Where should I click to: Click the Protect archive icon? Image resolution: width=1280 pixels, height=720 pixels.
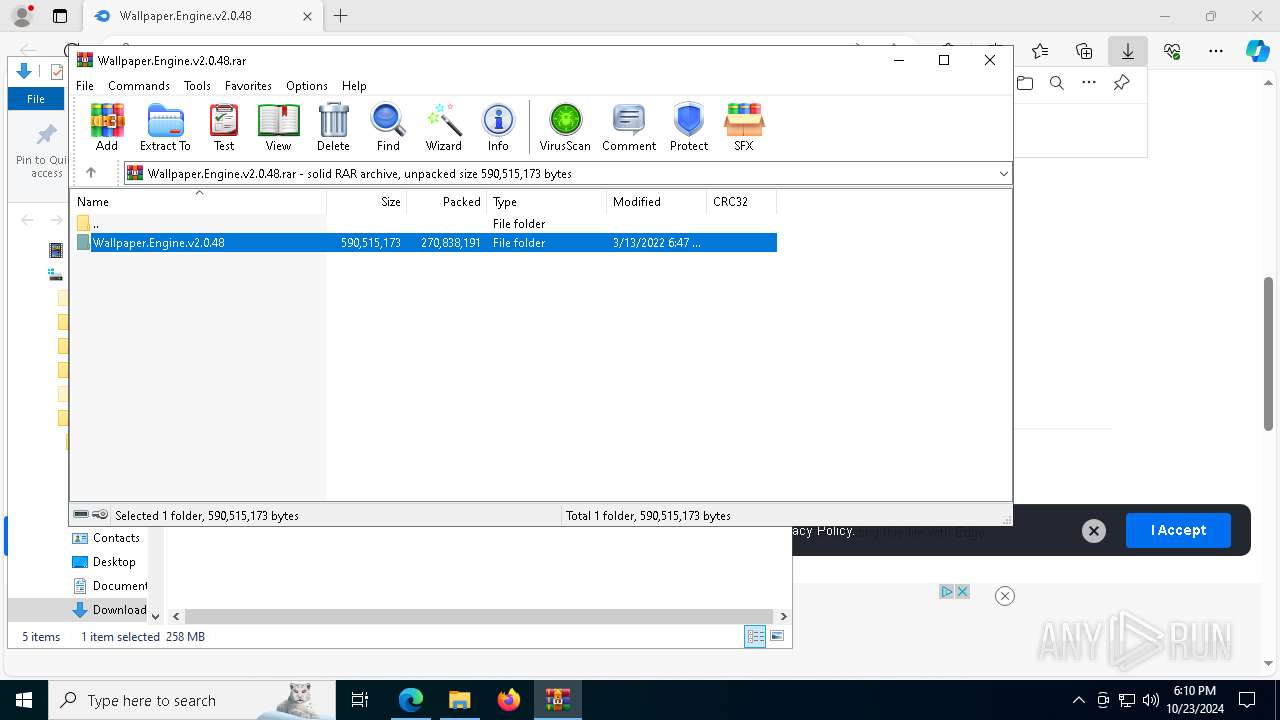pyautogui.click(x=689, y=127)
